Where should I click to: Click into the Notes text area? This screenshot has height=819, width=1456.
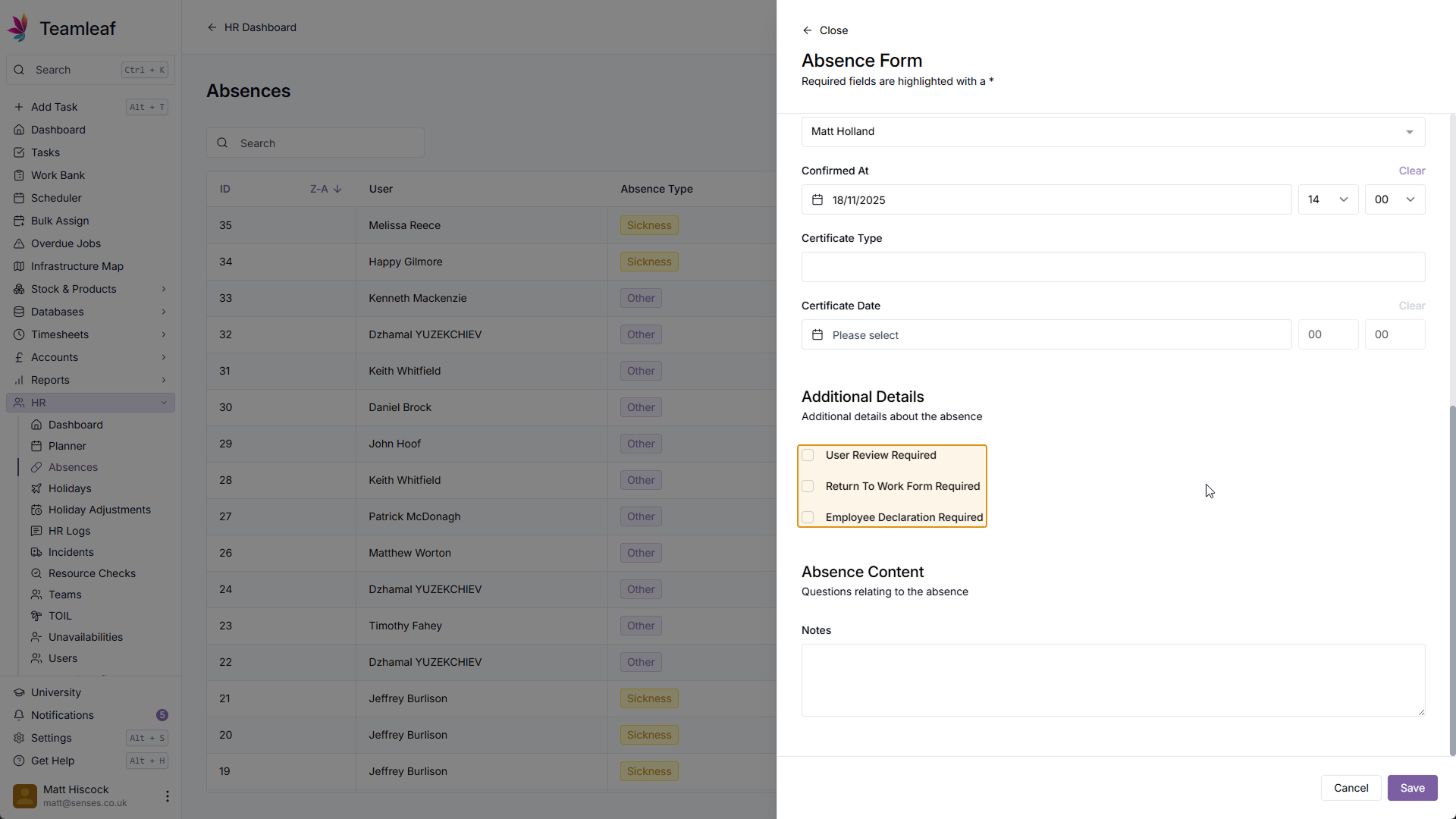pos(1112,679)
